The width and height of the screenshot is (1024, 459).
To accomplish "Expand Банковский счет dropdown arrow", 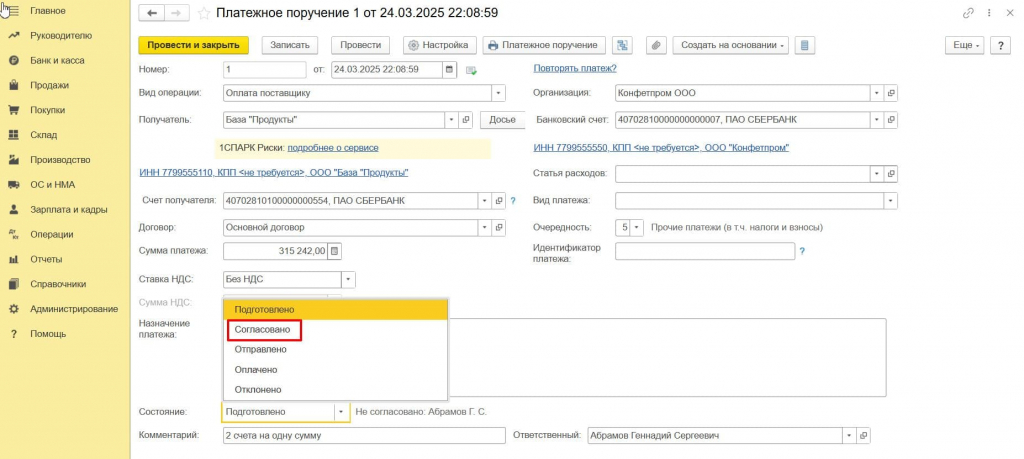I will click(877, 120).
